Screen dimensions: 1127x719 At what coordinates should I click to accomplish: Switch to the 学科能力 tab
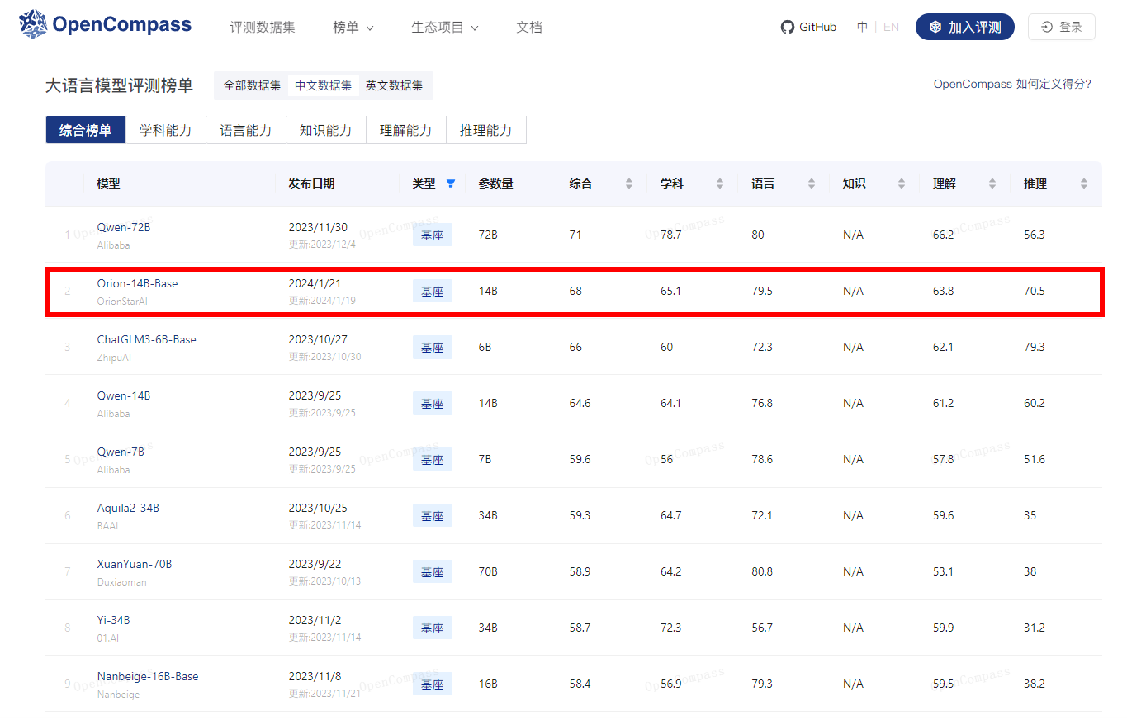click(165, 130)
